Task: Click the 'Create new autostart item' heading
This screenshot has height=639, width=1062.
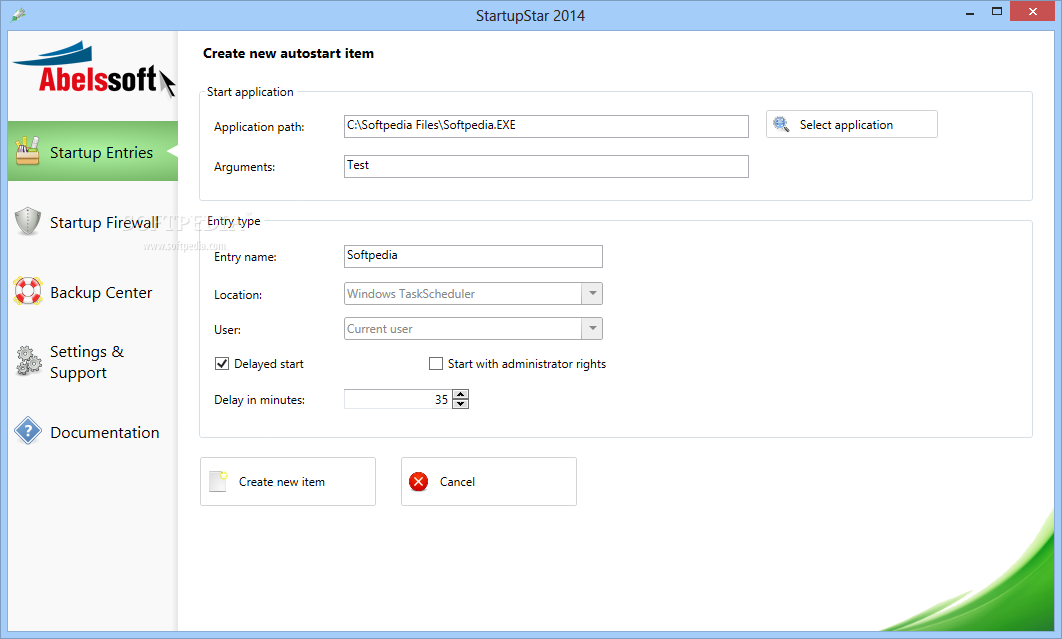Action: pos(288,54)
